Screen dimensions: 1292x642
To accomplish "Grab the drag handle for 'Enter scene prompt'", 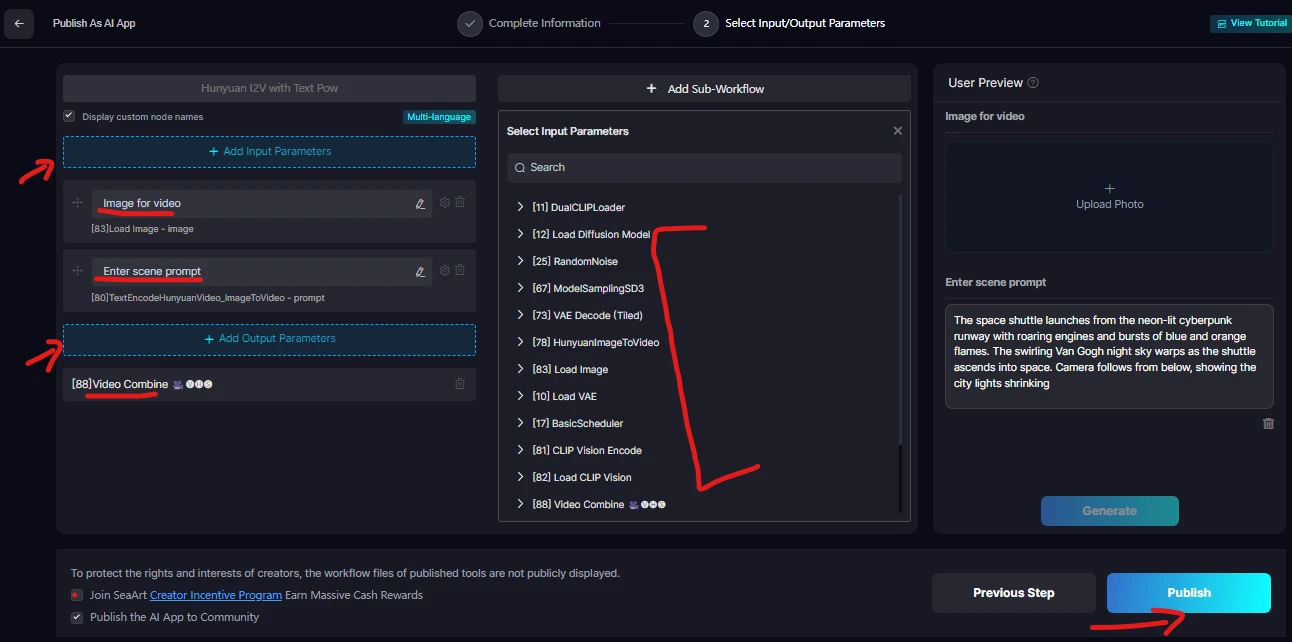I will [x=77, y=271].
